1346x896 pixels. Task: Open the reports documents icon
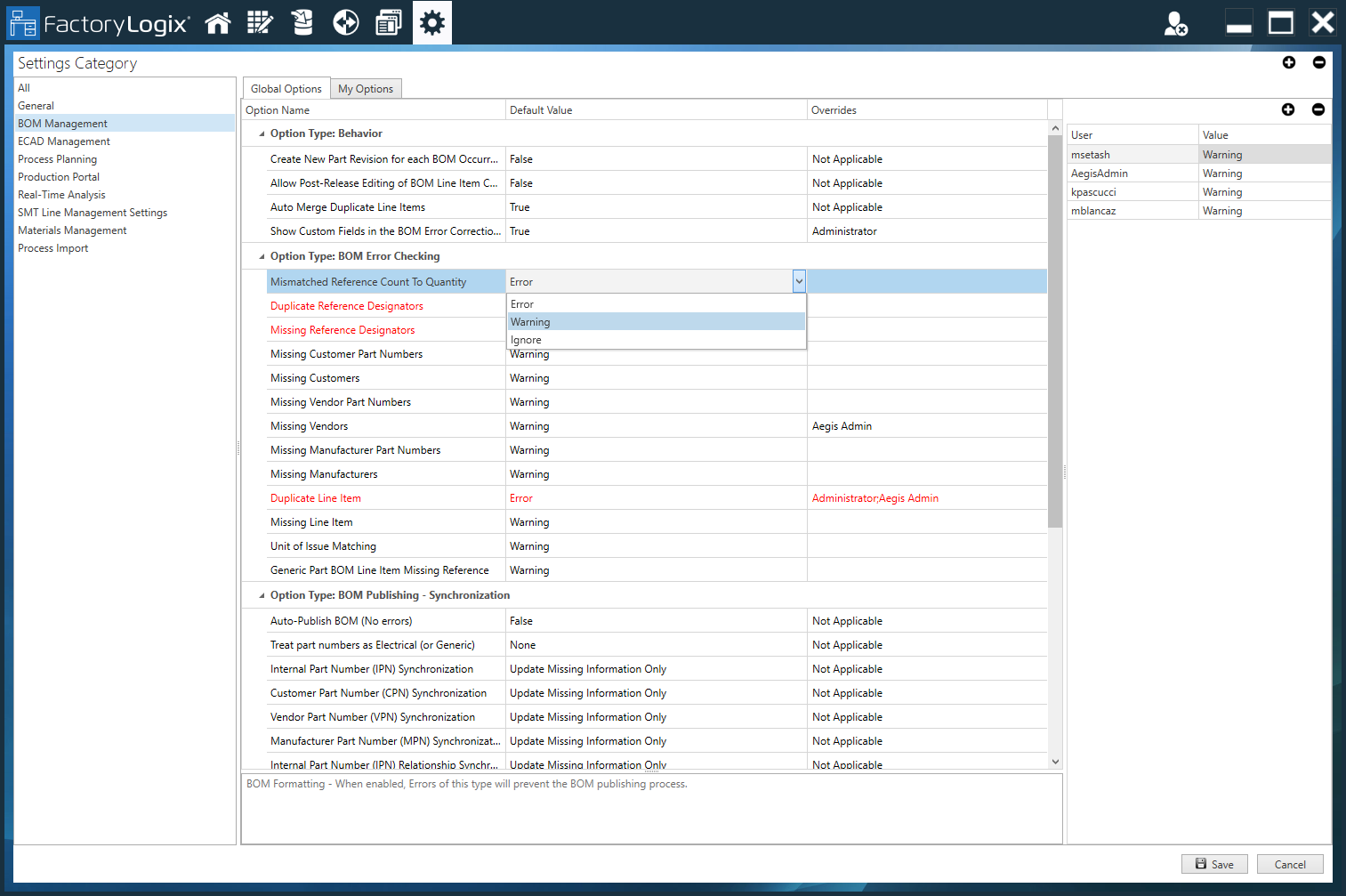click(x=388, y=22)
